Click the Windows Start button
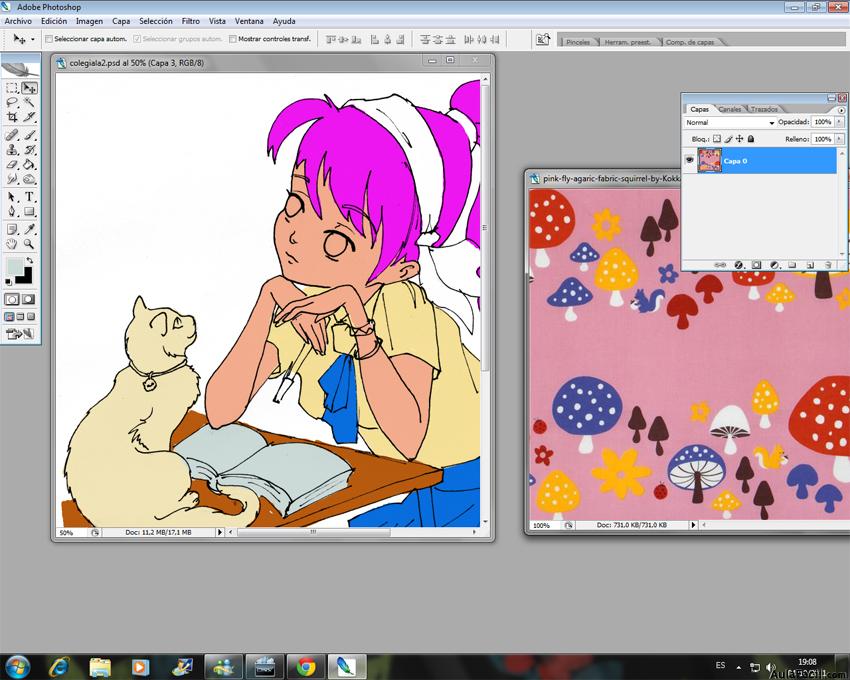Screen dimensions: 850x680 [x=17, y=666]
